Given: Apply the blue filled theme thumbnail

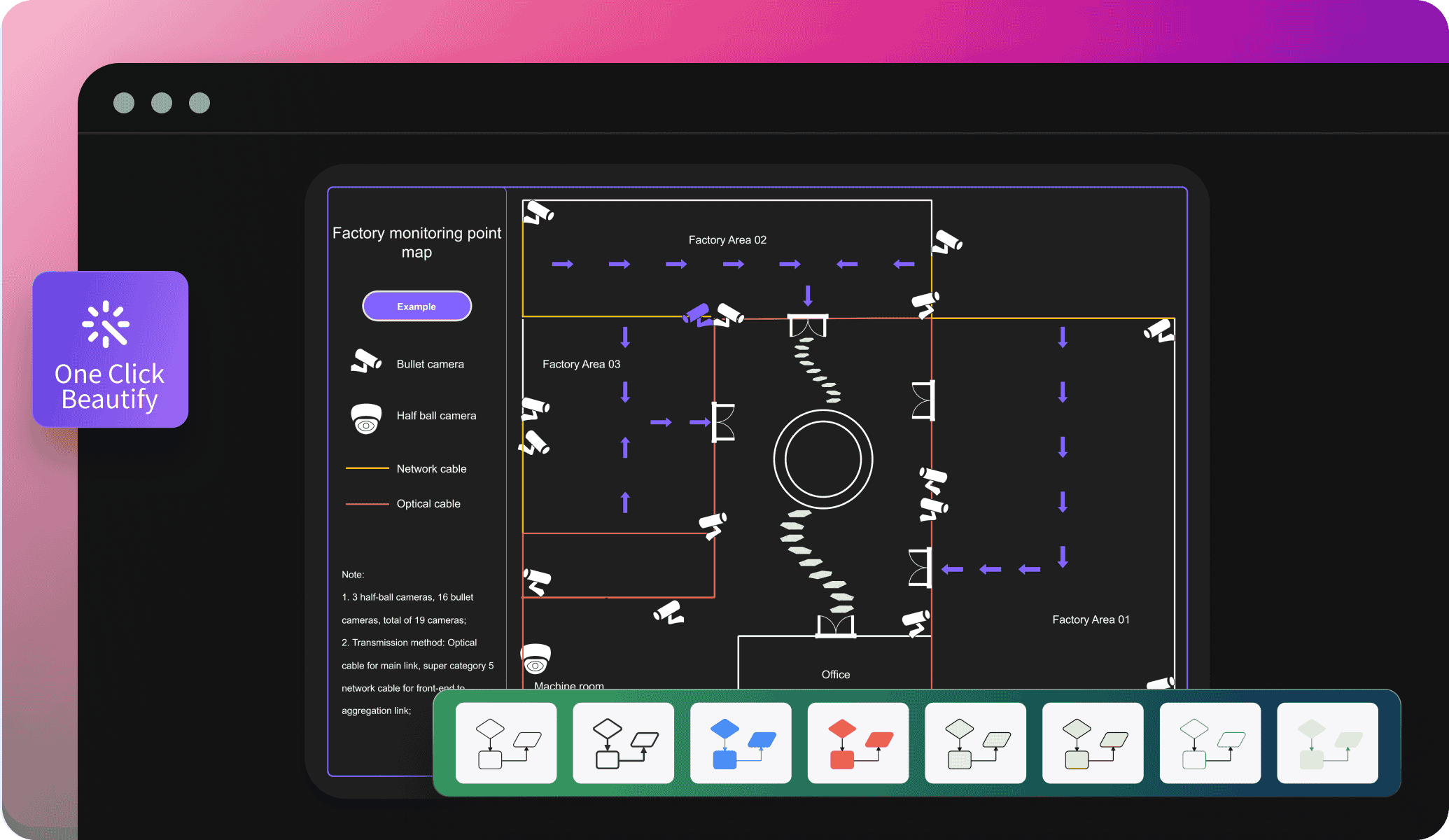Looking at the screenshot, I should point(741,743).
